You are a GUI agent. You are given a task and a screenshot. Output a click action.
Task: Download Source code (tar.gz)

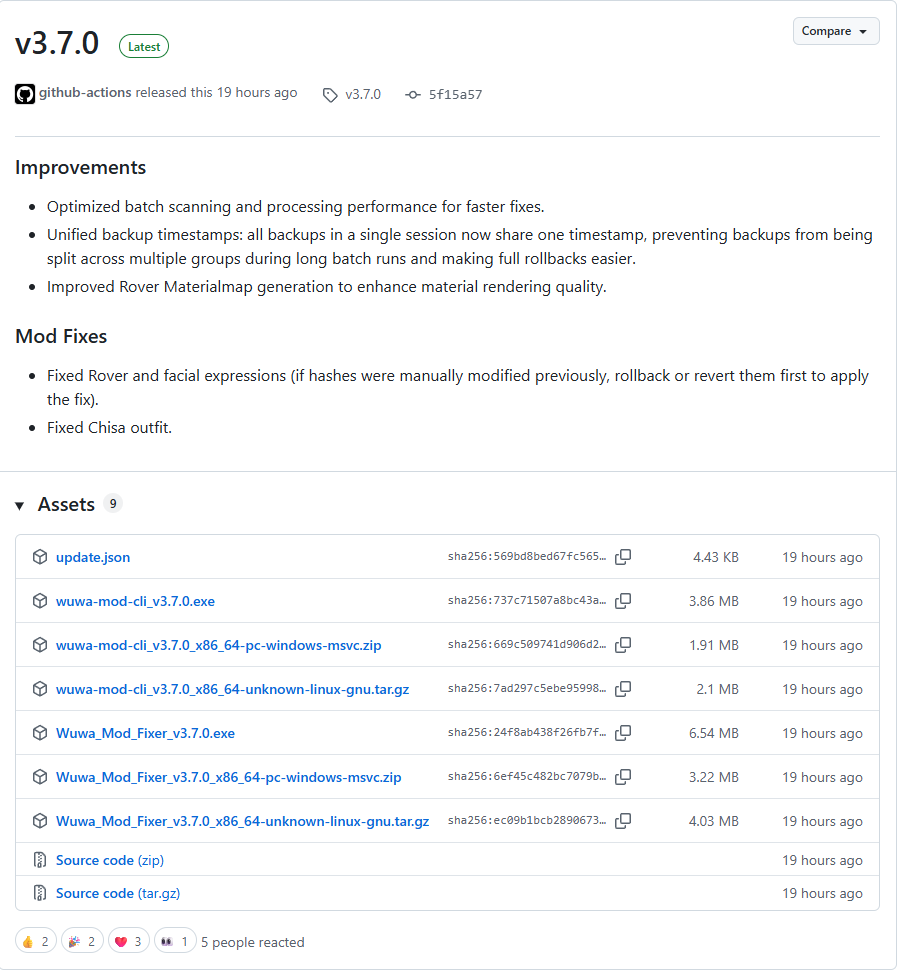118,893
